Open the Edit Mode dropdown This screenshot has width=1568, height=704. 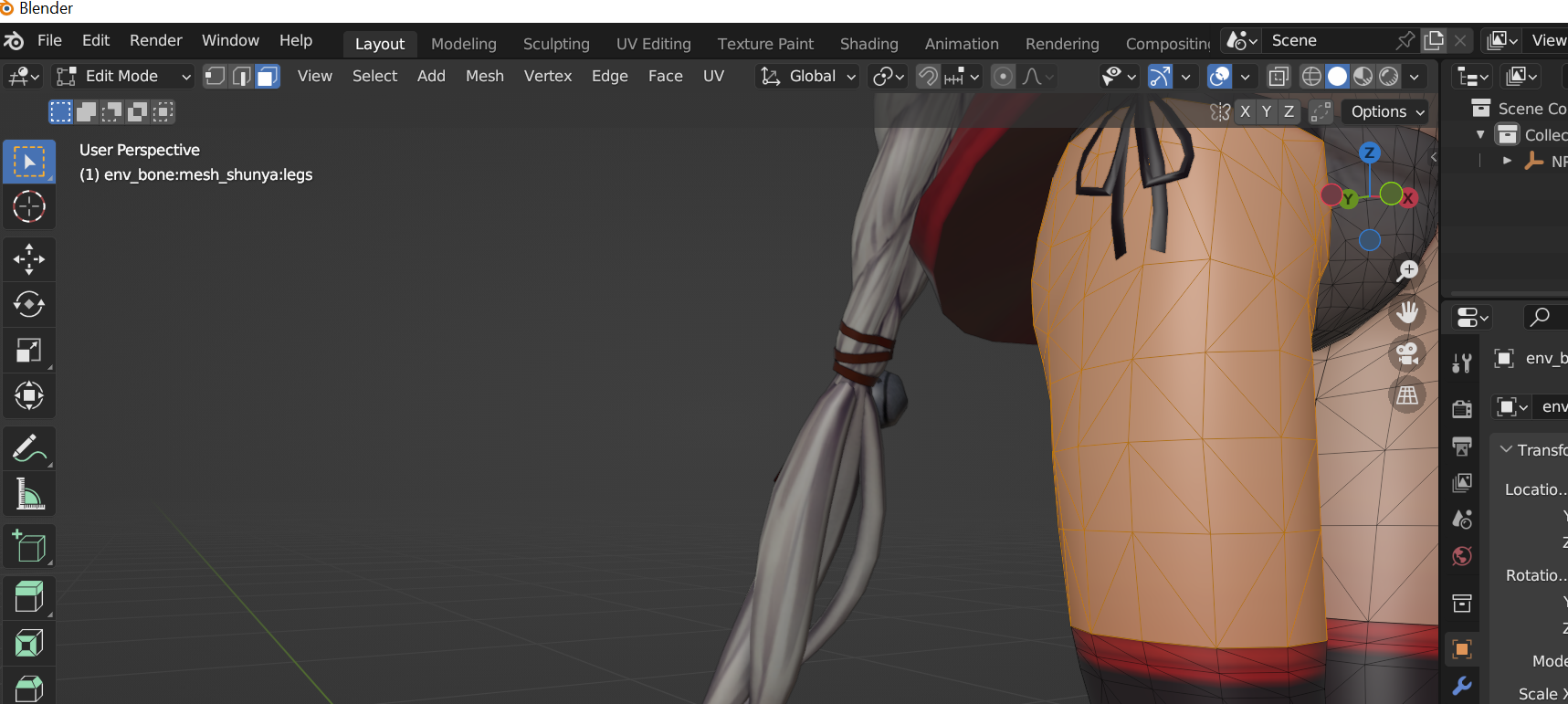[x=122, y=76]
